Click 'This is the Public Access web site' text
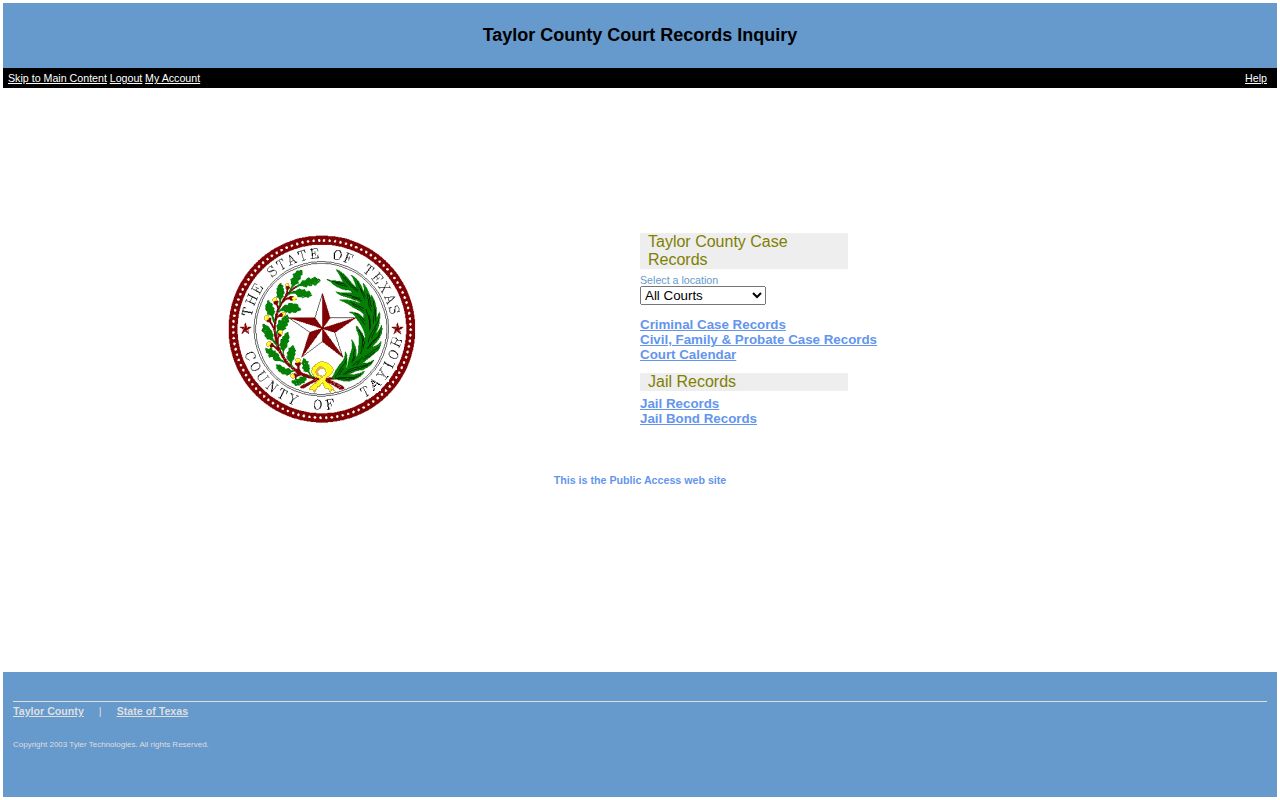The image size is (1280, 800). pyautogui.click(x=640, y=480)
